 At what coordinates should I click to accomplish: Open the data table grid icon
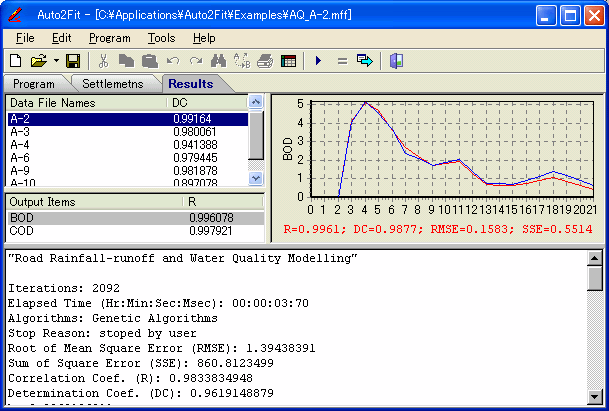coord(288,61)
